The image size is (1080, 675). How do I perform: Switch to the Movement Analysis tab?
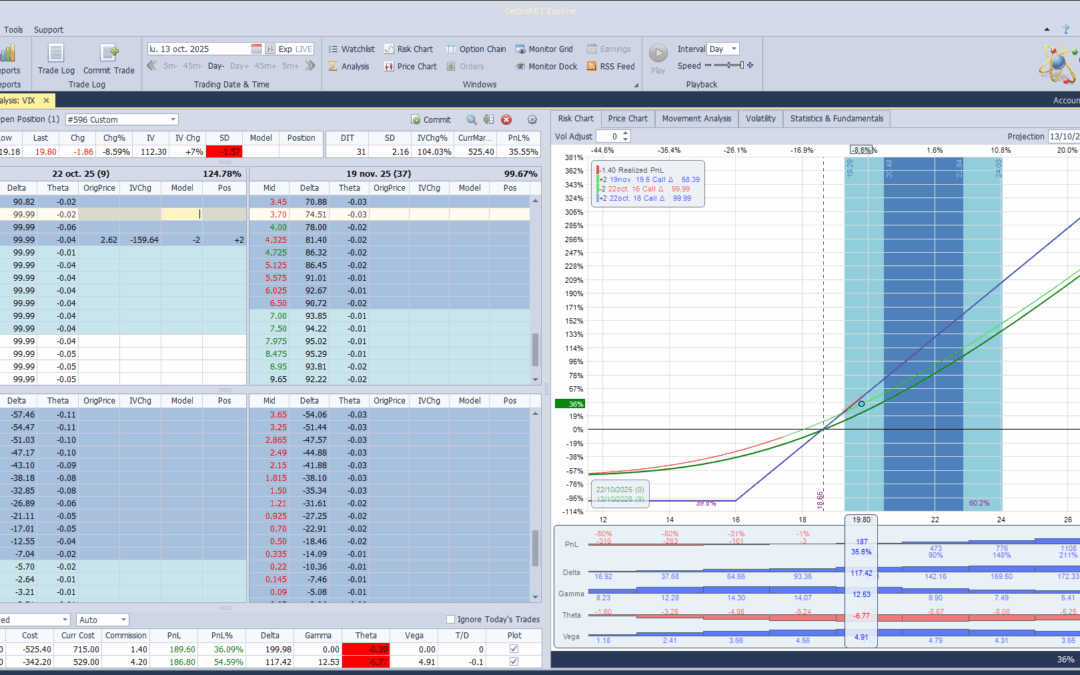point(696,118)
